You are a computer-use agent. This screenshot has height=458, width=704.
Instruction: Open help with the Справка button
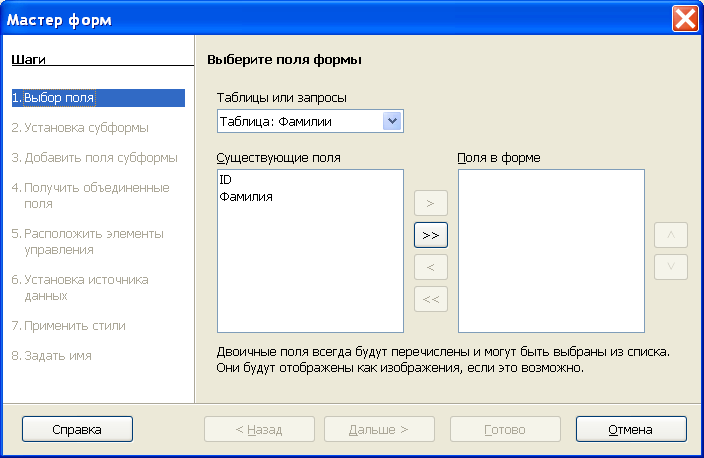tap(77, 429)
